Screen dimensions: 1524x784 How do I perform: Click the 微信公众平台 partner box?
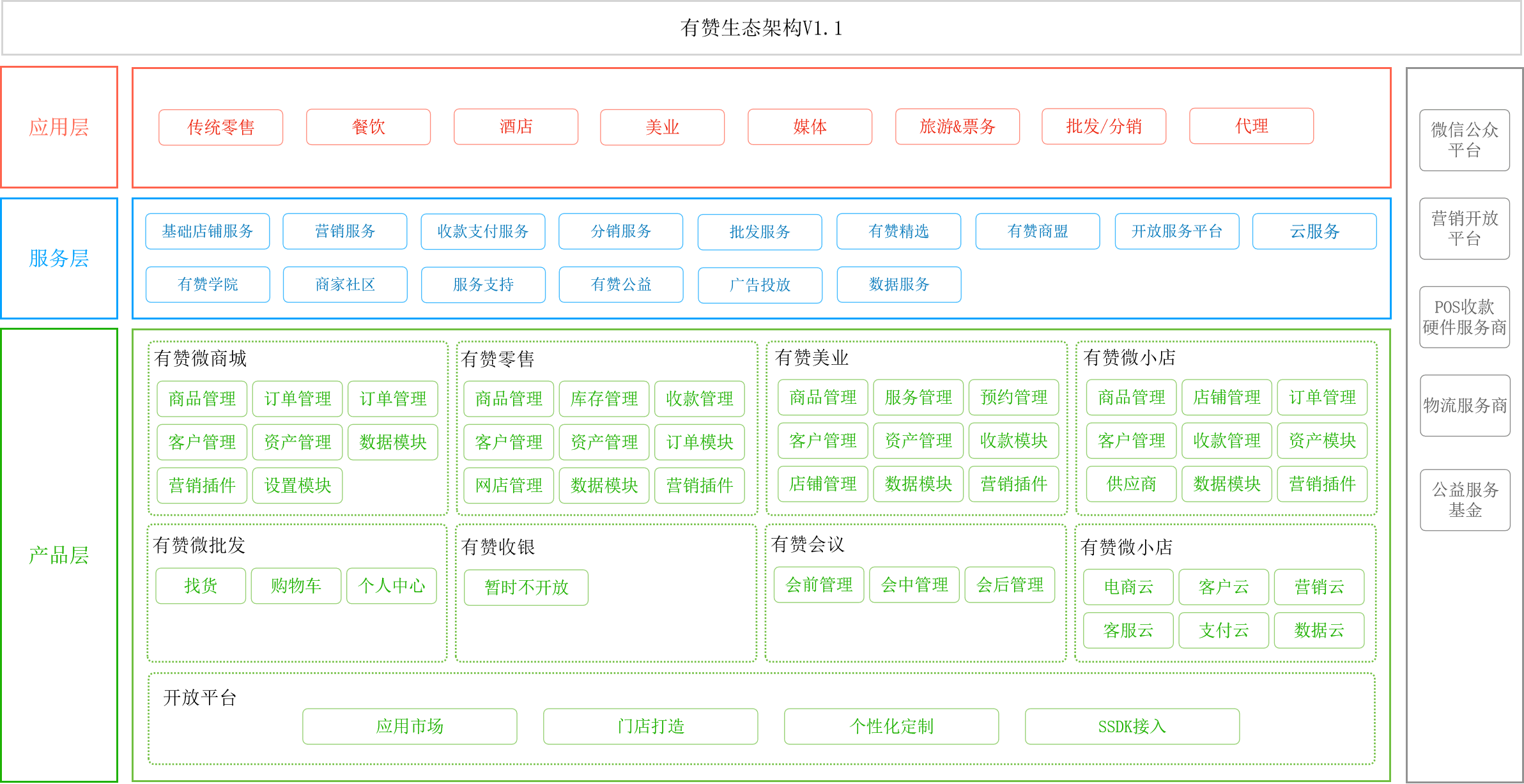[1464, 140]
